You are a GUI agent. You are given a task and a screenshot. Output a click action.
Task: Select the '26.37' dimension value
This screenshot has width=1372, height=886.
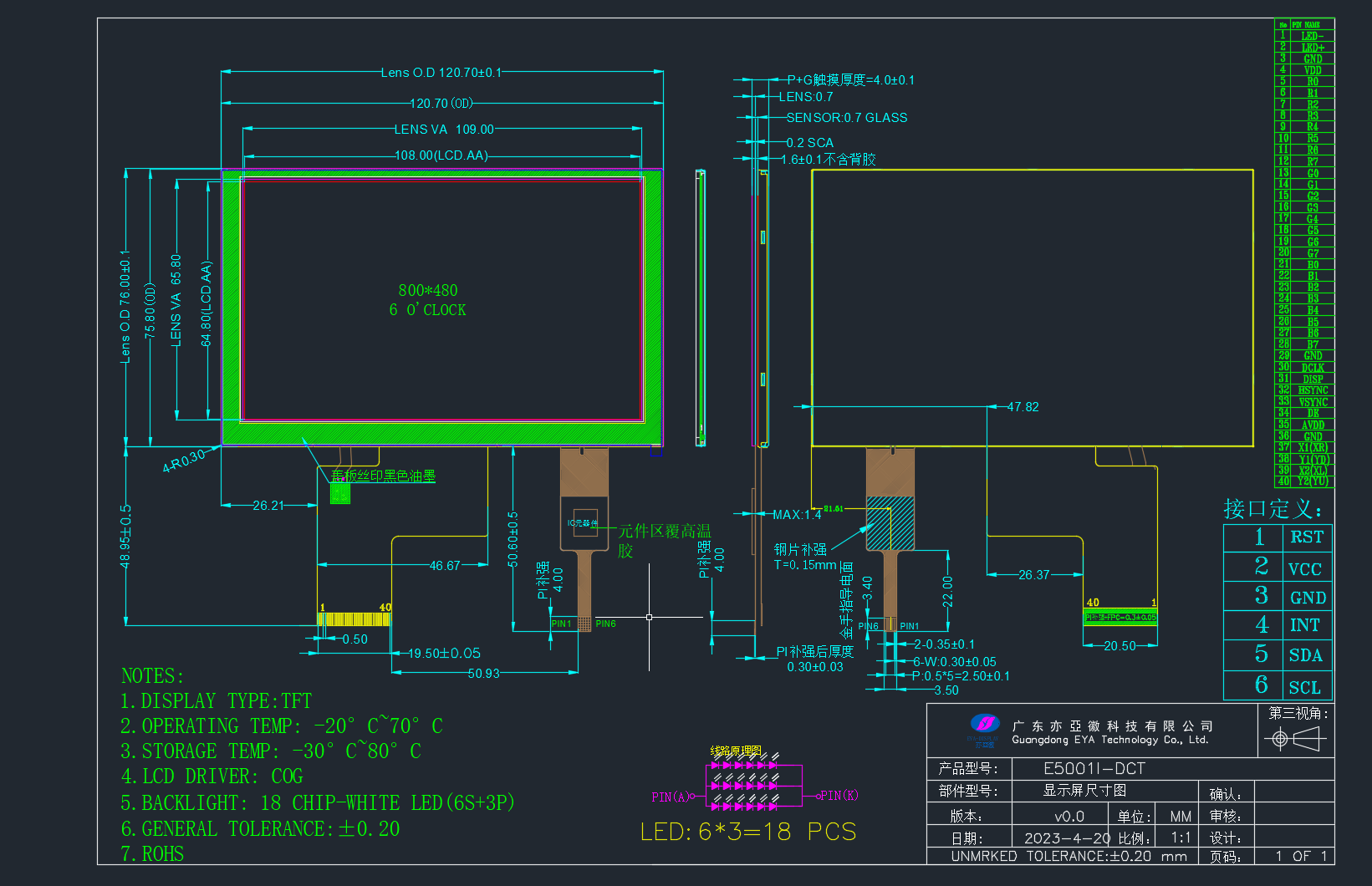point(1034,575)
